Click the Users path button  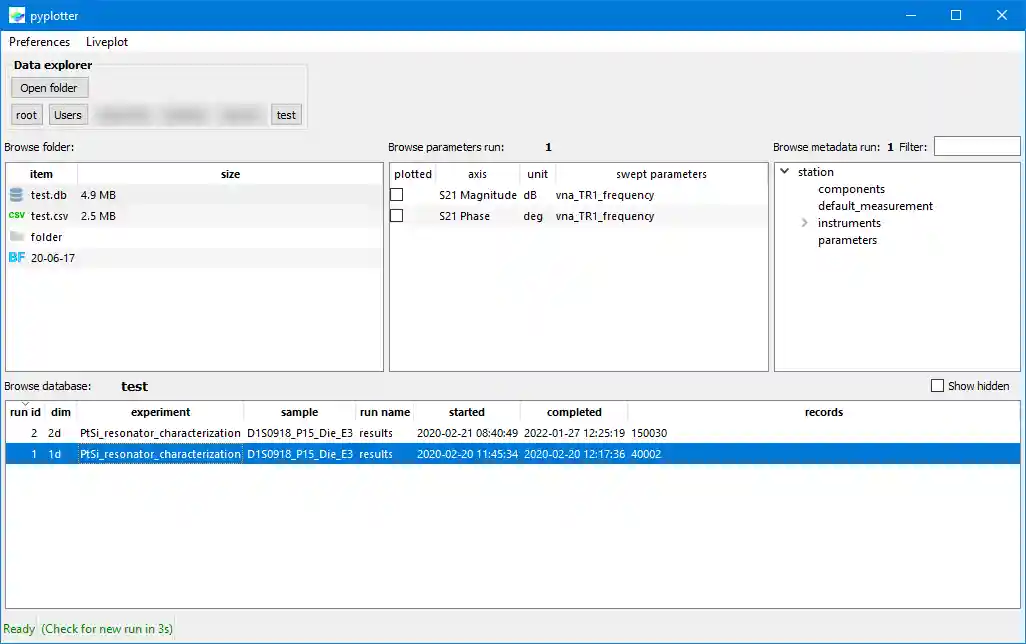click(68, 115)
